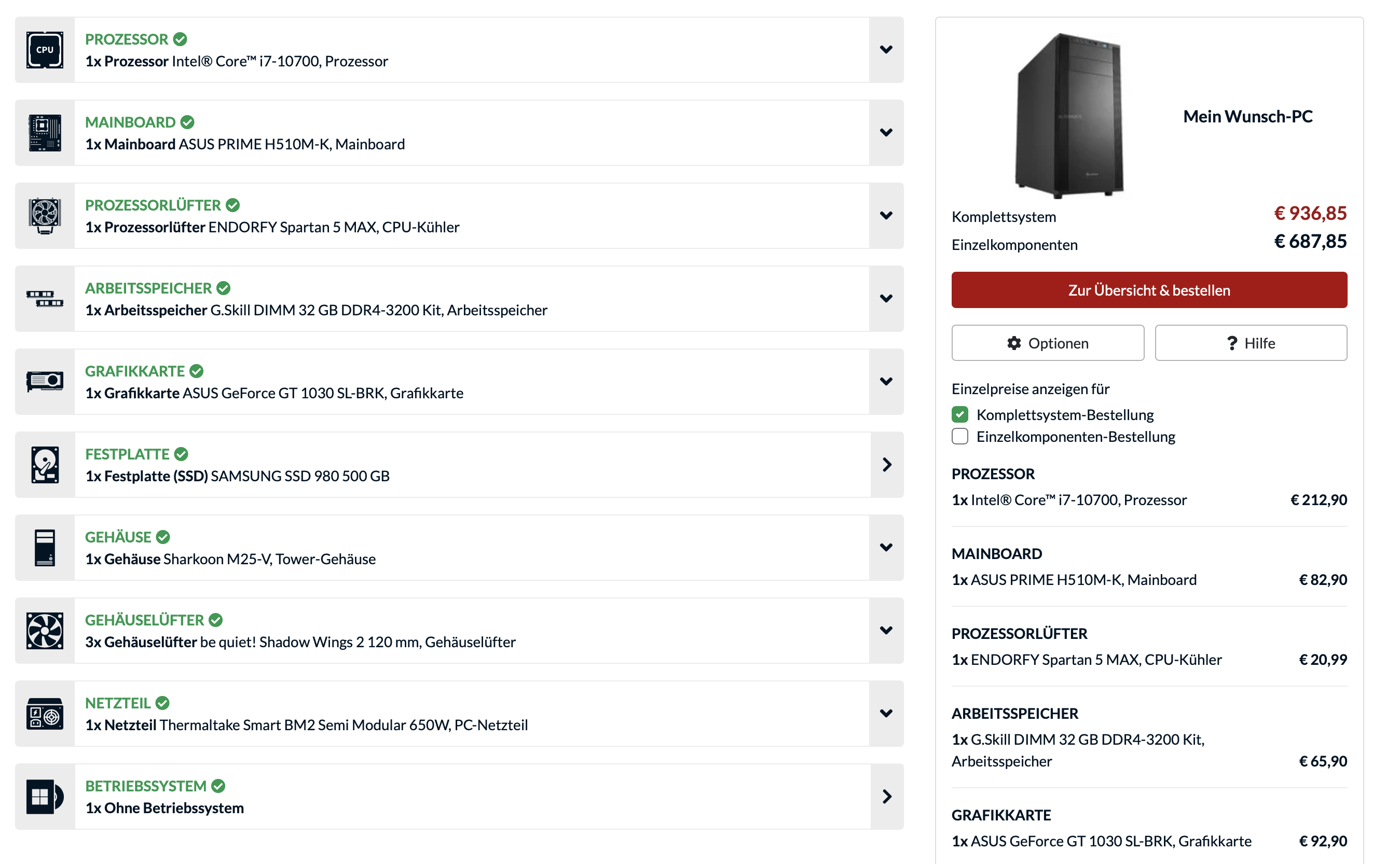Enable Einzelkomponenten-Bestellung checkbox
Viewport: 1400px width, 864px height.
click(960, 437)
